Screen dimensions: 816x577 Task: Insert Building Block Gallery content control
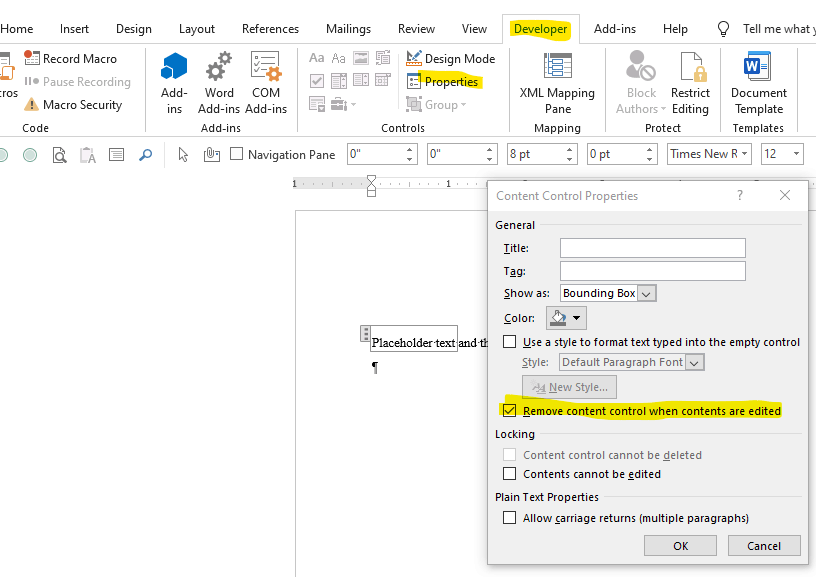(383, 58)
